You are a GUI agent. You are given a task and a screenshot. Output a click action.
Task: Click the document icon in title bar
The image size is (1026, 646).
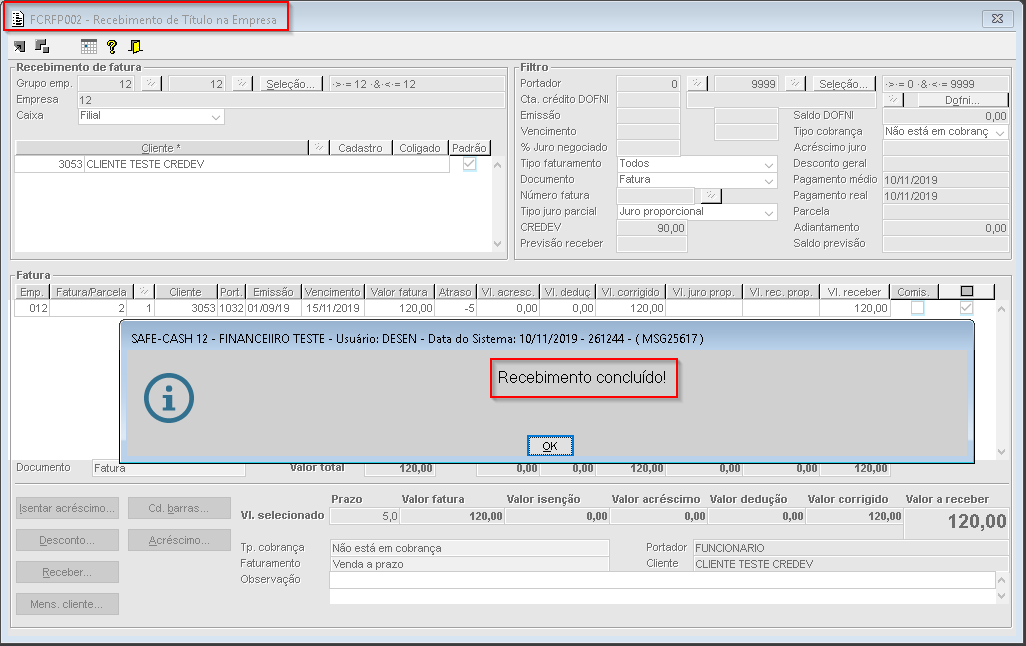point(18,19)
